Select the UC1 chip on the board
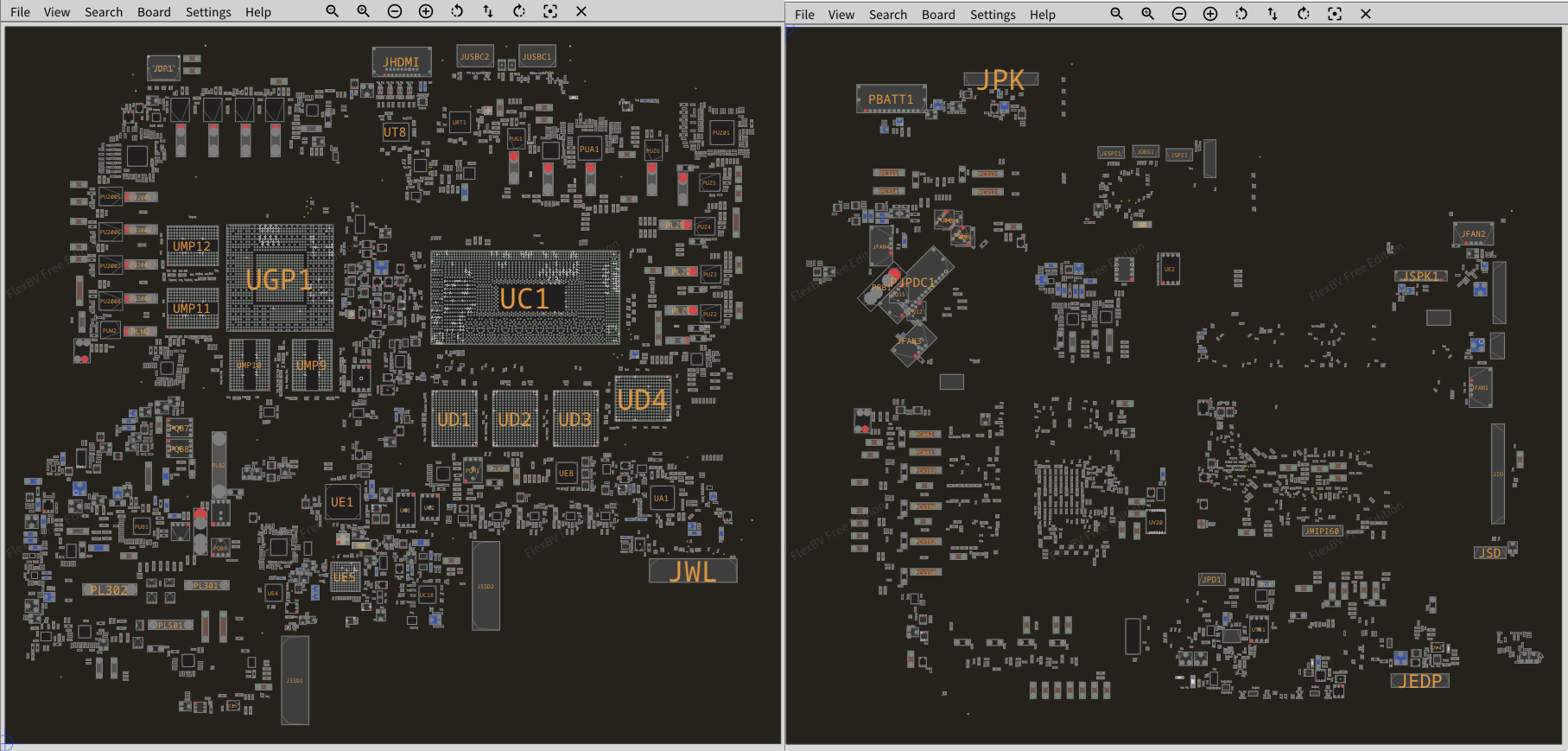This screenshot has width=1568, height=751. pyautogui.click(x=524, y=298)
